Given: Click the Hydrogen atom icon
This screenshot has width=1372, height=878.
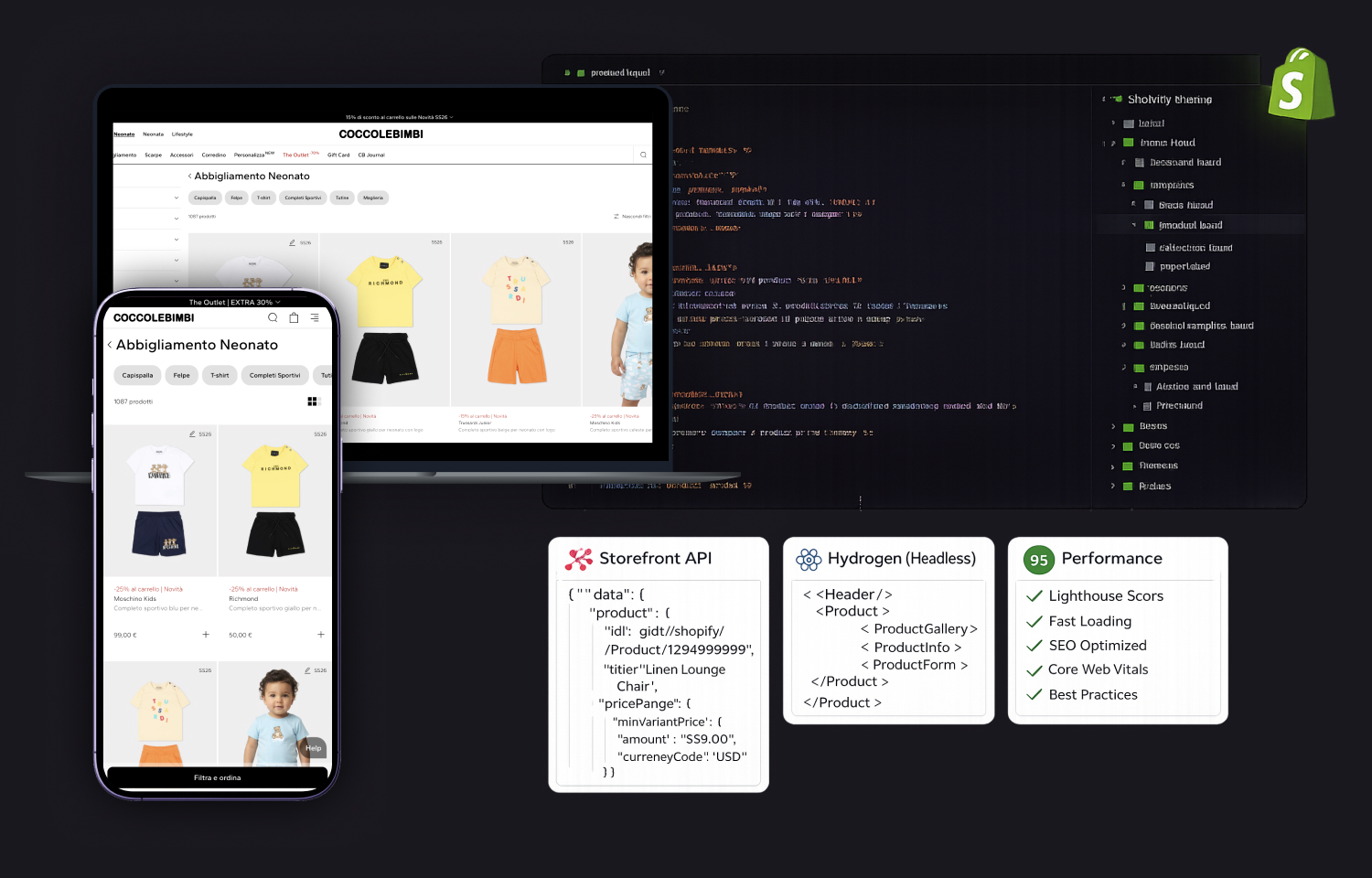Looking at the screenshot, I should 809,559.
